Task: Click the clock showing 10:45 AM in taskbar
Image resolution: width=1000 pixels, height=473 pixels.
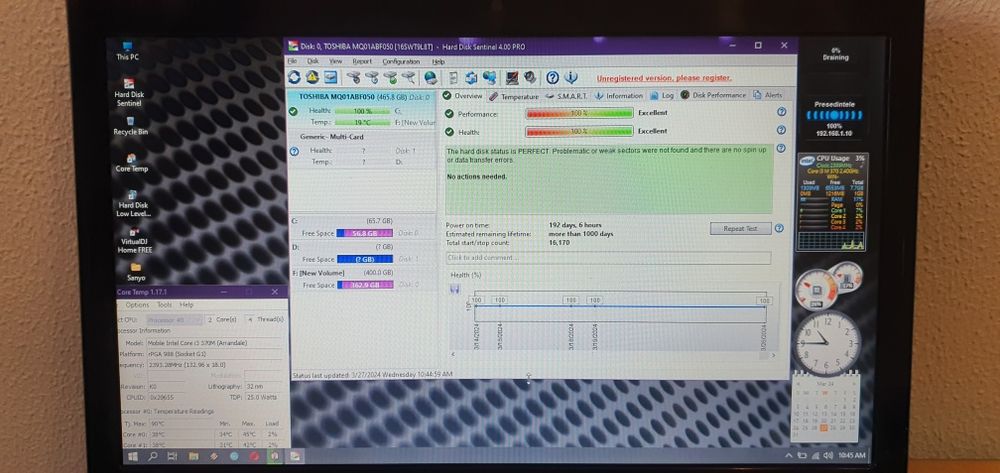Action: tap(852, 455)
